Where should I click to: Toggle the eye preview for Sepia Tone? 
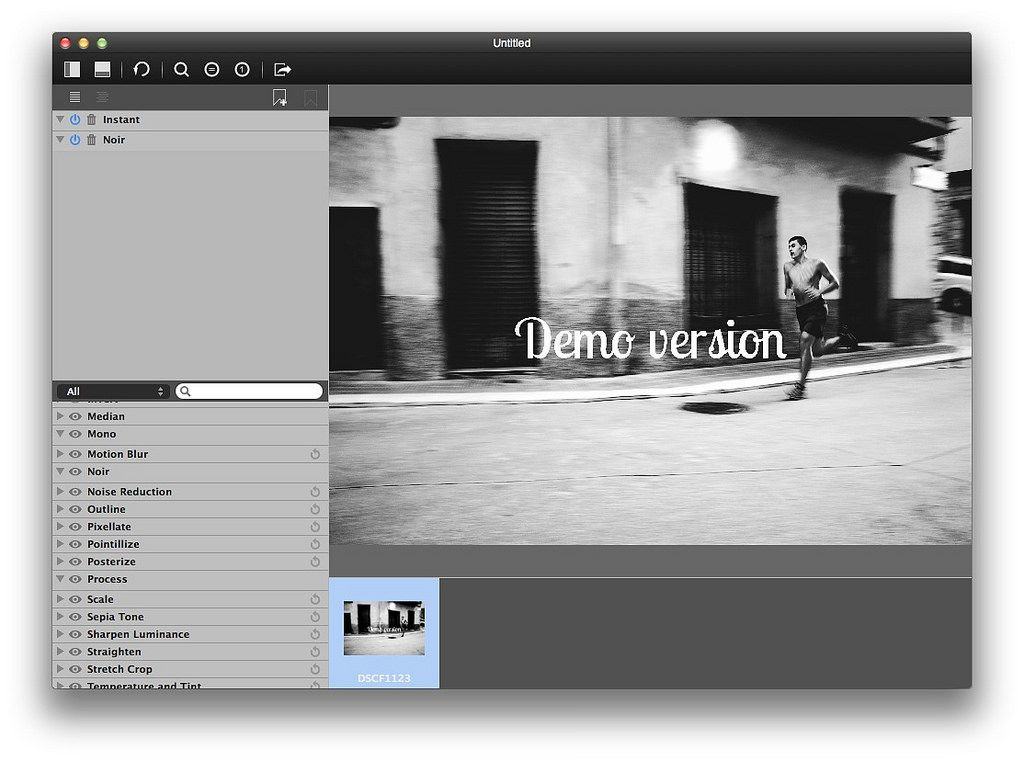75,617
